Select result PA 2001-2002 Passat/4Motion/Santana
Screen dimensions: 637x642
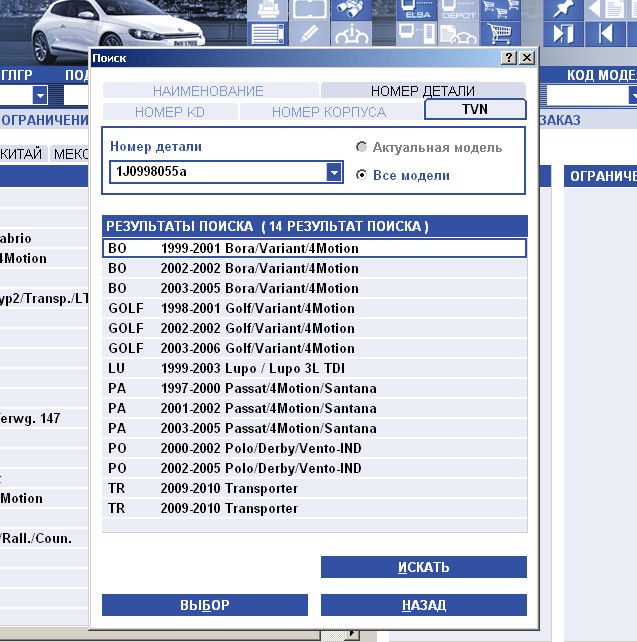(x=314, y=408)
